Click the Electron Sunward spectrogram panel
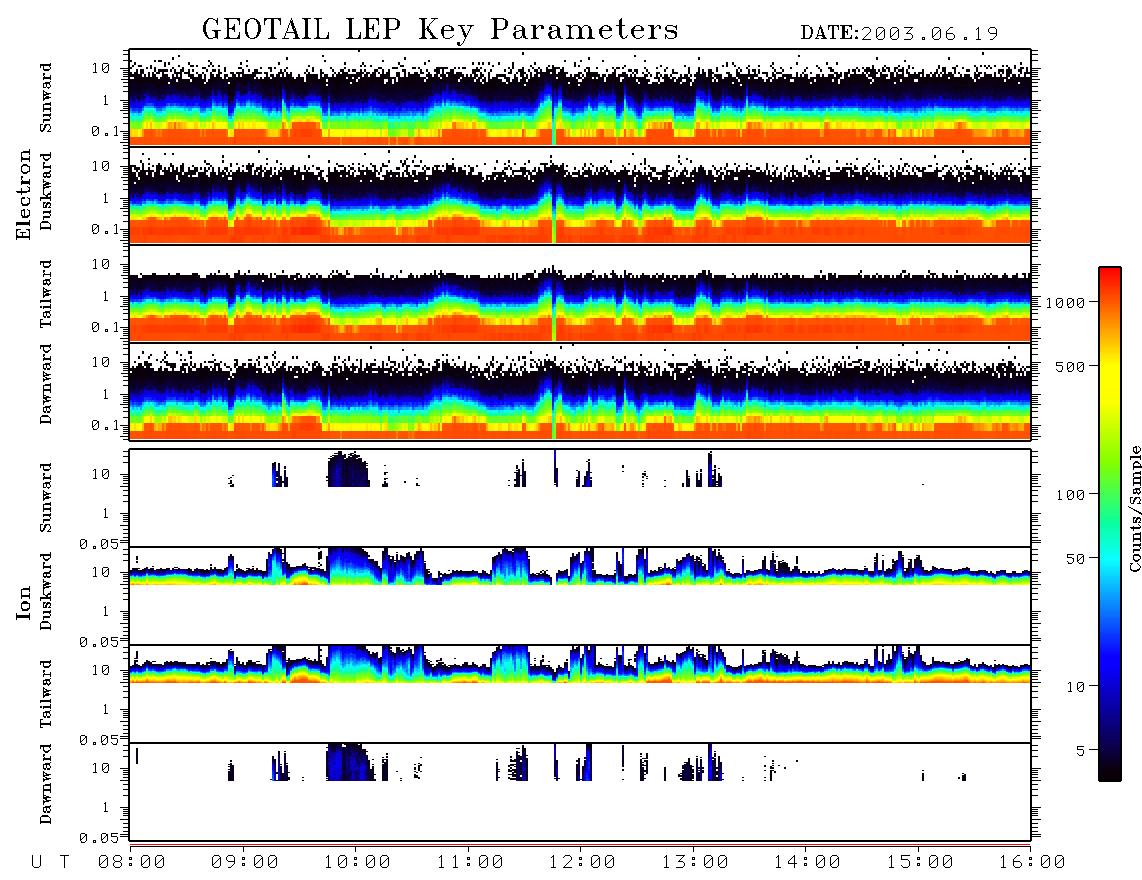This screenshot has height=880, width=1142. [580, 97]
